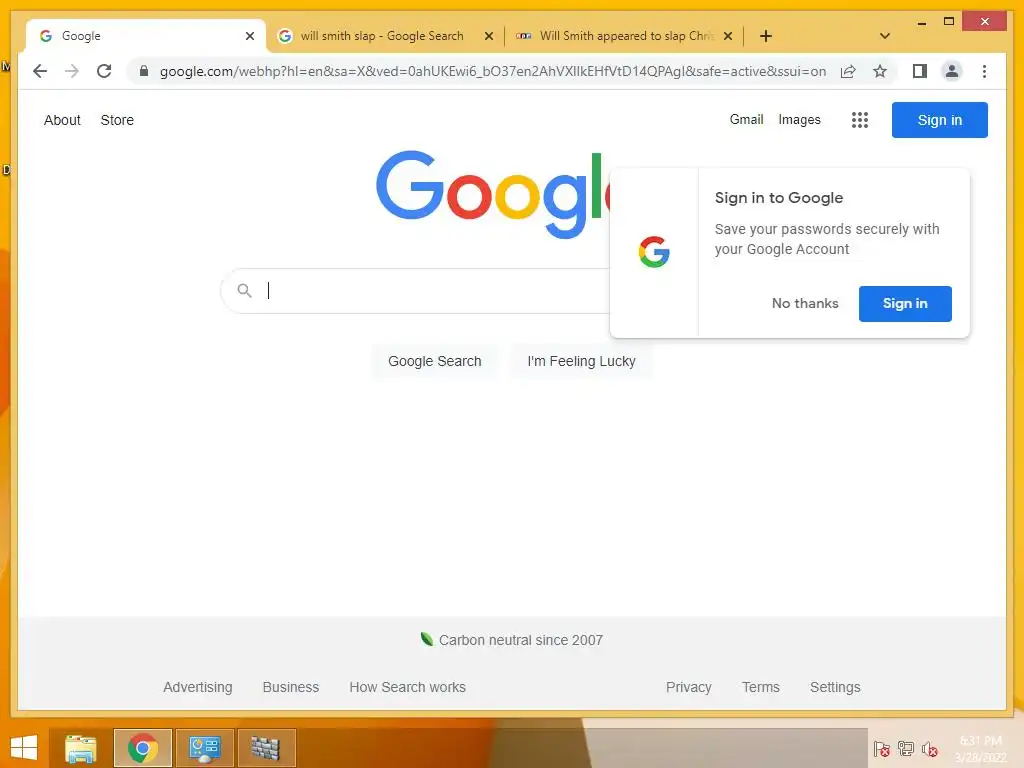Open File Explorer from the taskbar
This screenshot has width=1024, height=768.
(x=81, y=748)
